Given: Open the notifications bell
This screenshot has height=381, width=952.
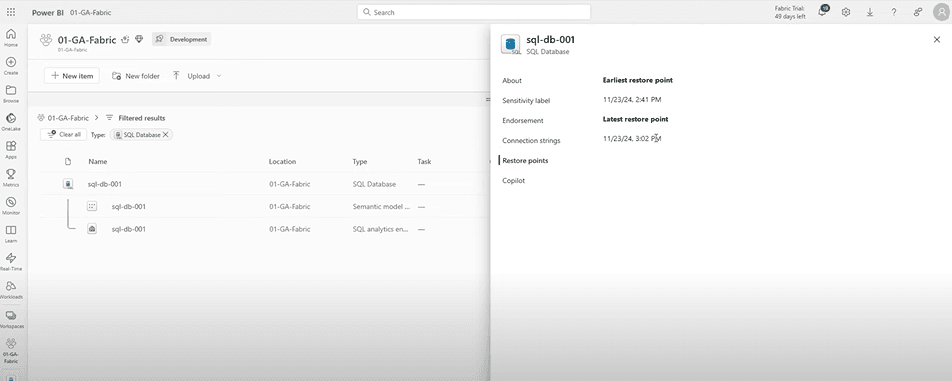Looking at the screenshot, I should click(x=823, y=11).
